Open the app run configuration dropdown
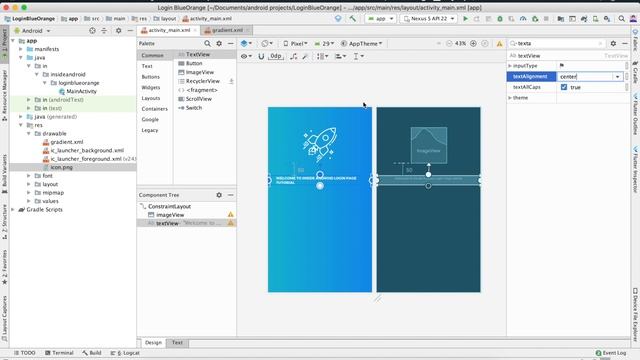This screenshot has height=360, width=640. [x=380, y=19]
